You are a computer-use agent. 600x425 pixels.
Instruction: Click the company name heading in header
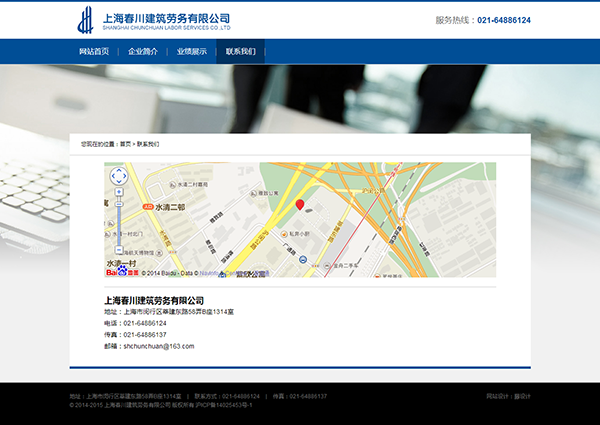tap(166, 17)
